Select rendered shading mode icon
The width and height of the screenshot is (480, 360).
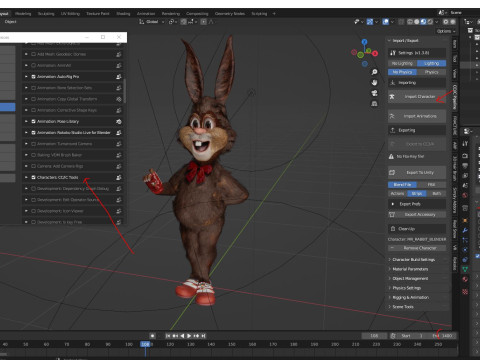(430, 22)
